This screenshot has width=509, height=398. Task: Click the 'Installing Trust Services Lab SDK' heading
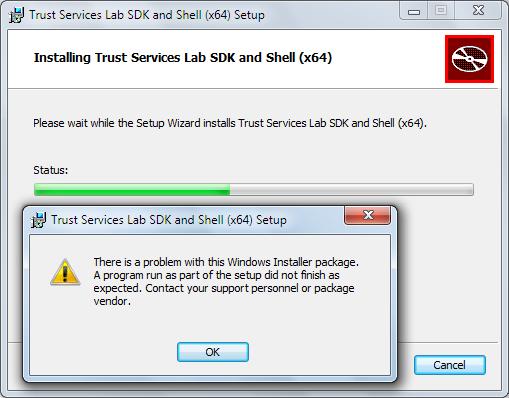tap(183, 58)
